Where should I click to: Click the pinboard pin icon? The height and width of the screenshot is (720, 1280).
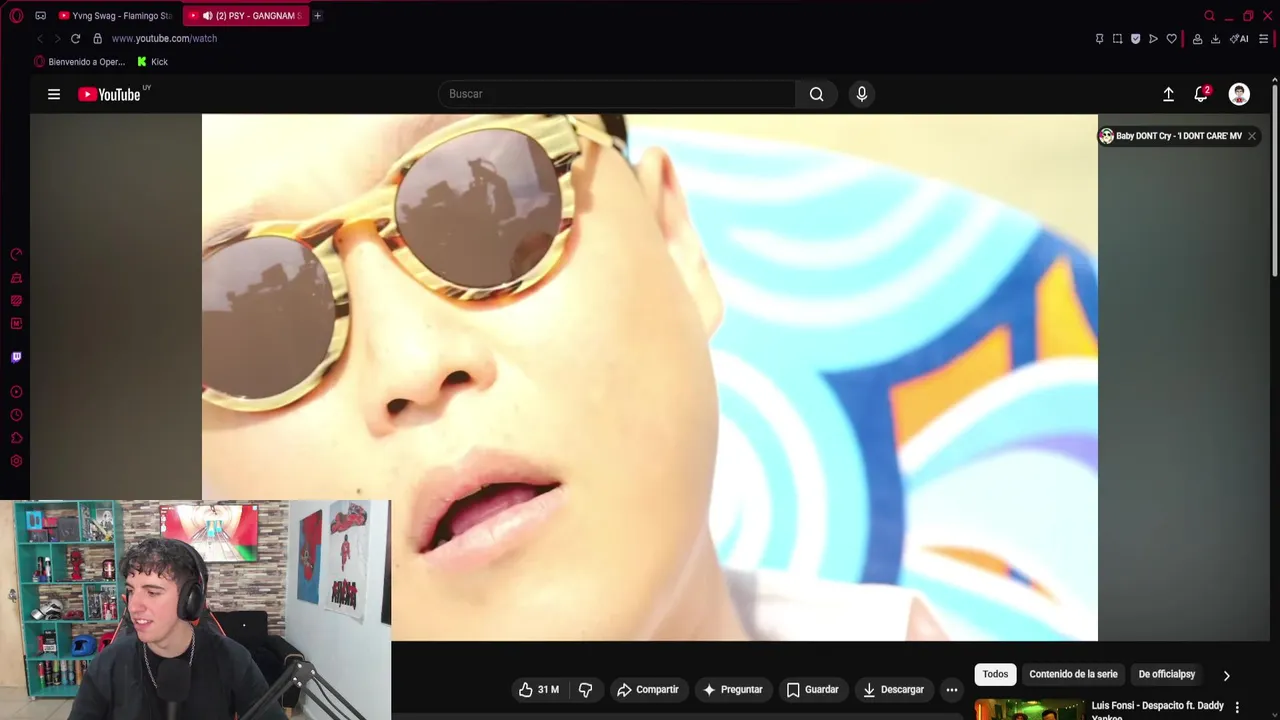pyautogui.click(x=1099, y=39)
